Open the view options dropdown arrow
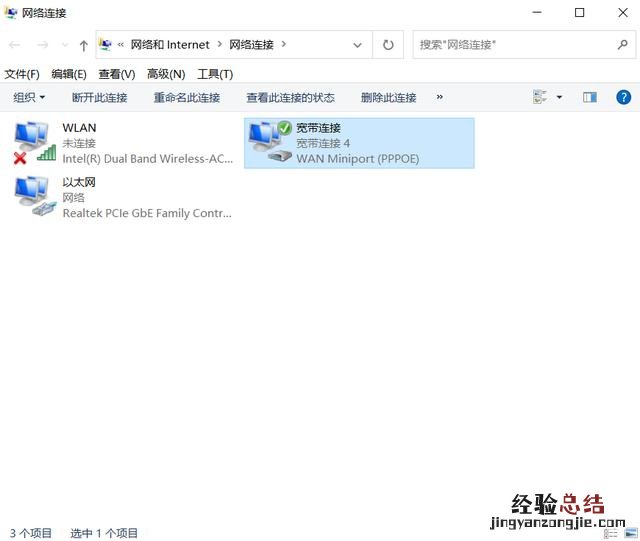Screen dimensions: 640x541 point(559,97)
